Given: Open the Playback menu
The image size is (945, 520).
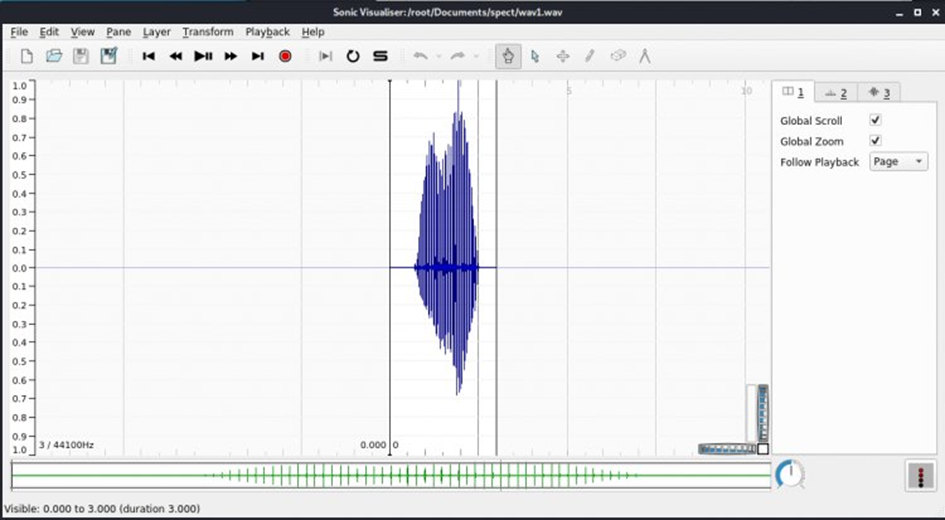Looking at the screenshot, I should pos(268,32).
